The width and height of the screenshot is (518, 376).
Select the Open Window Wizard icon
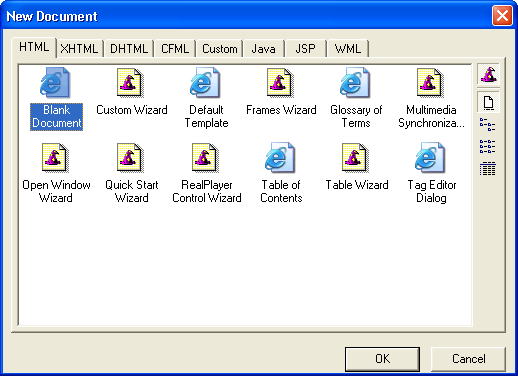click(55, 158)
